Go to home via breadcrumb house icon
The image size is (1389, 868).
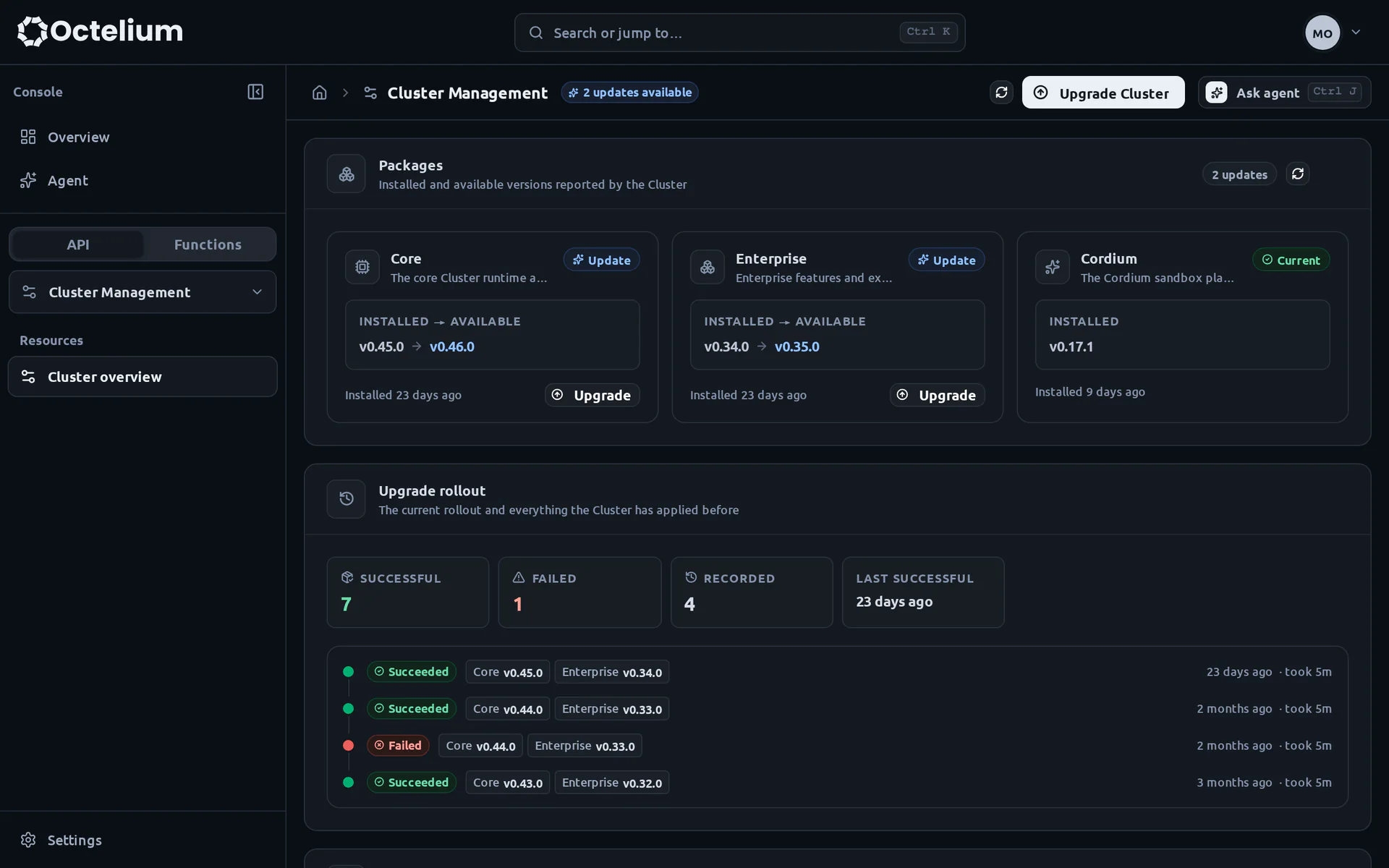320,93
